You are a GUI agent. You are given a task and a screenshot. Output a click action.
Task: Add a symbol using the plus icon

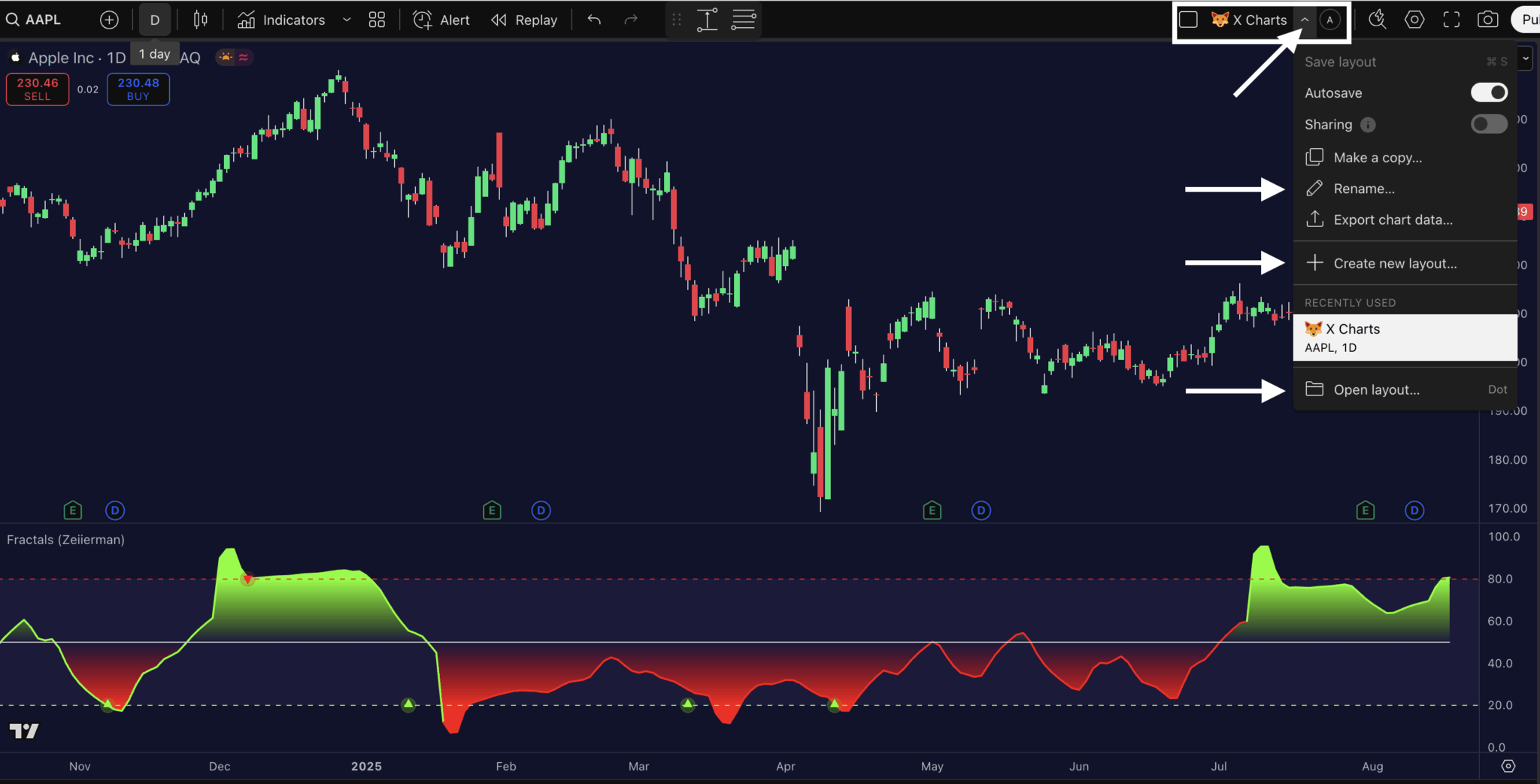108,20
